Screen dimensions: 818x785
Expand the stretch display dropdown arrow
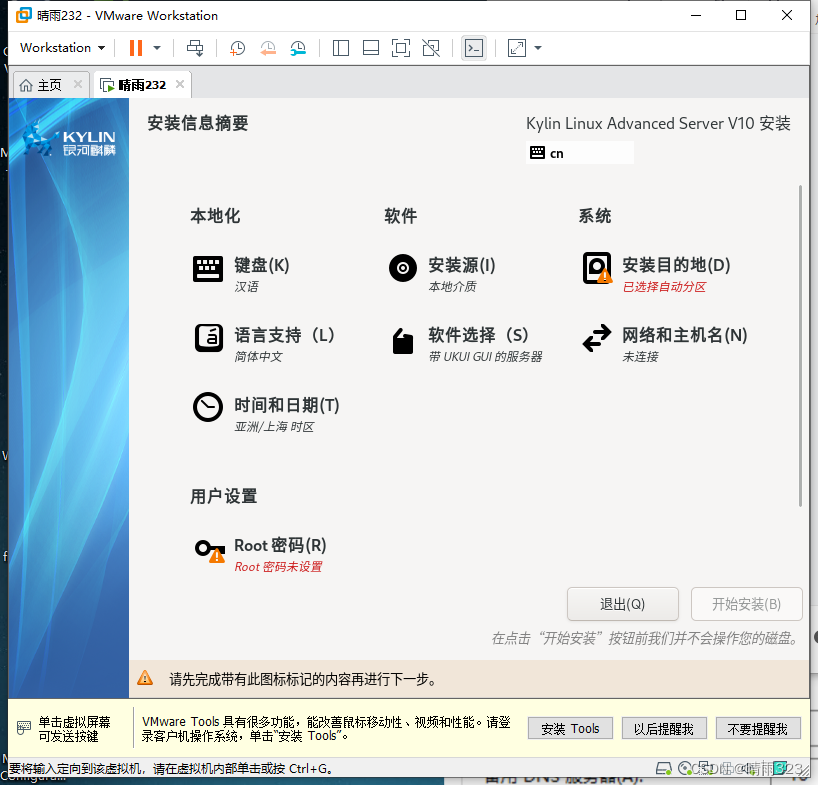(x=538, y=48)
